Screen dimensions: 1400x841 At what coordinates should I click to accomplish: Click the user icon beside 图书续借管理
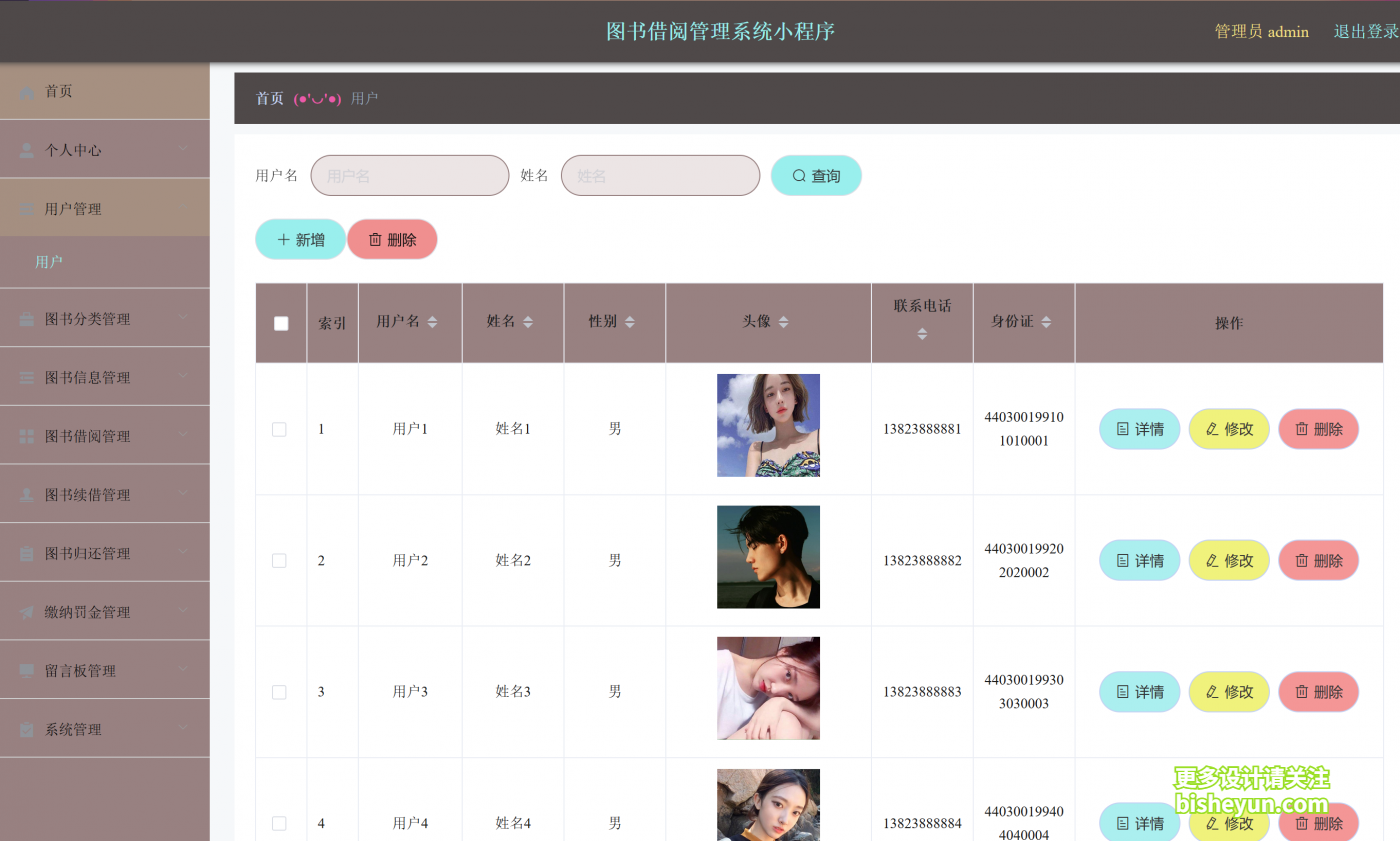[x=27, y=495]
